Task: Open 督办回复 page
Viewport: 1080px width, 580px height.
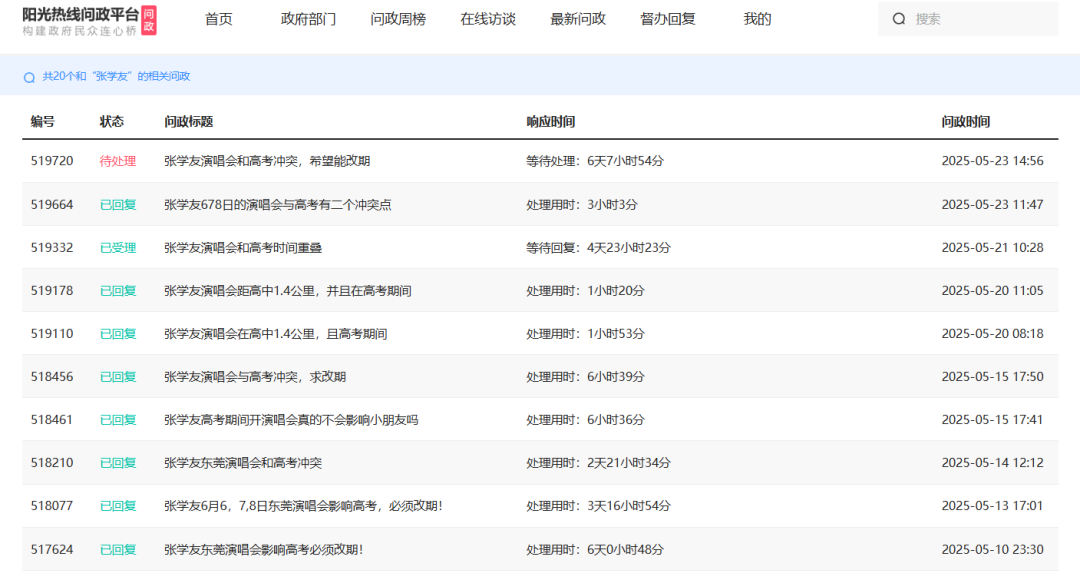Action: pos(667,19)
